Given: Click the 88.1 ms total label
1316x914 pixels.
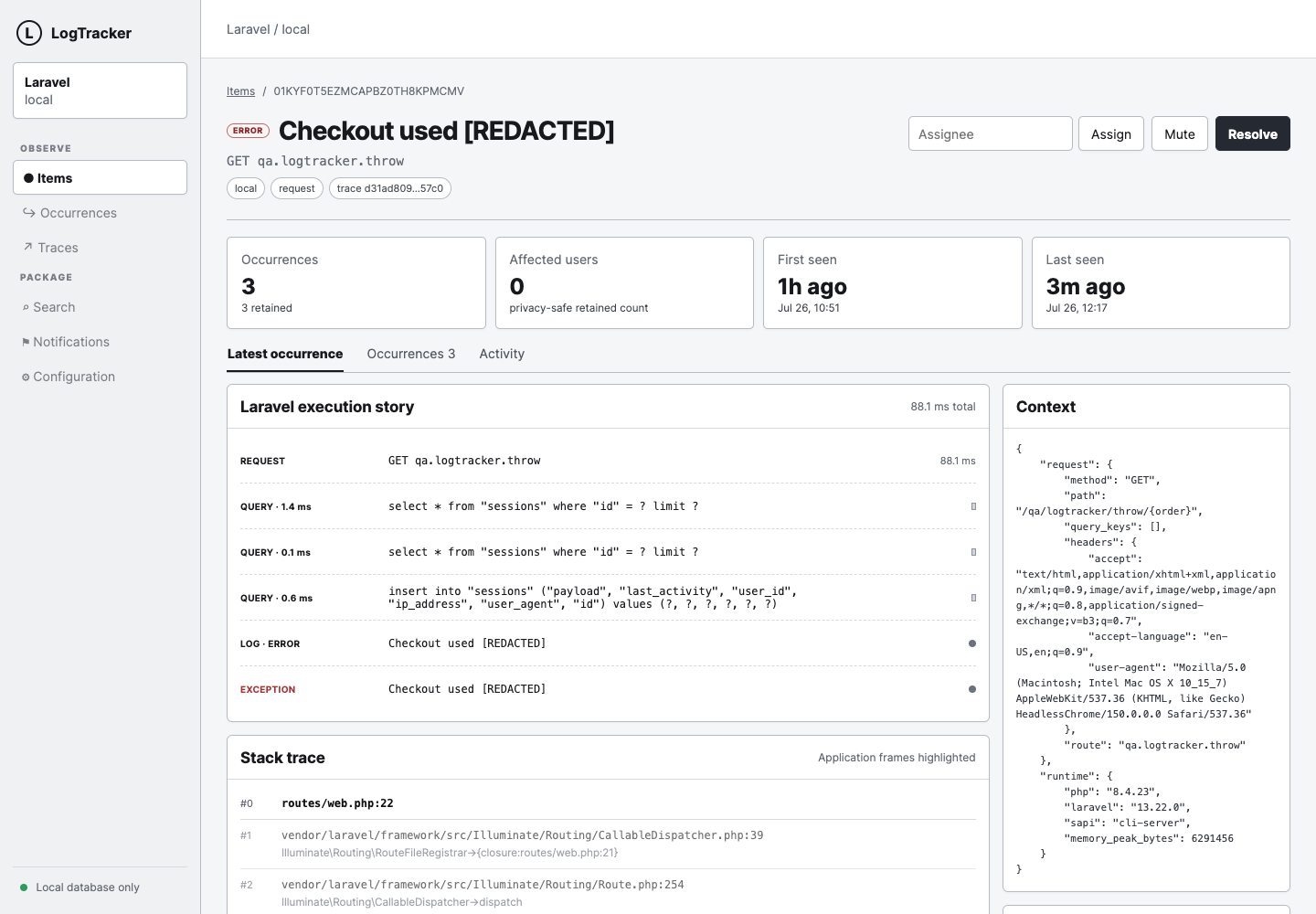Looking at the screenshot, I should coord(943,407).
